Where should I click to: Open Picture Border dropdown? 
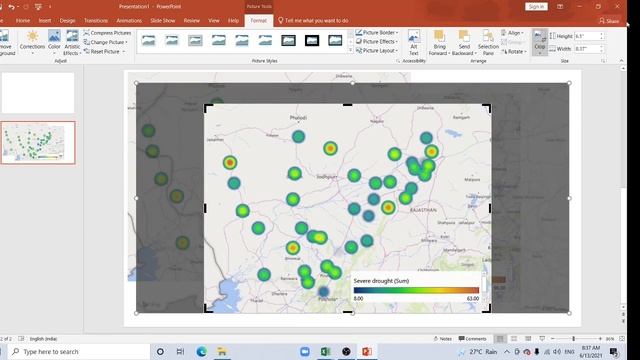[376, 32]
